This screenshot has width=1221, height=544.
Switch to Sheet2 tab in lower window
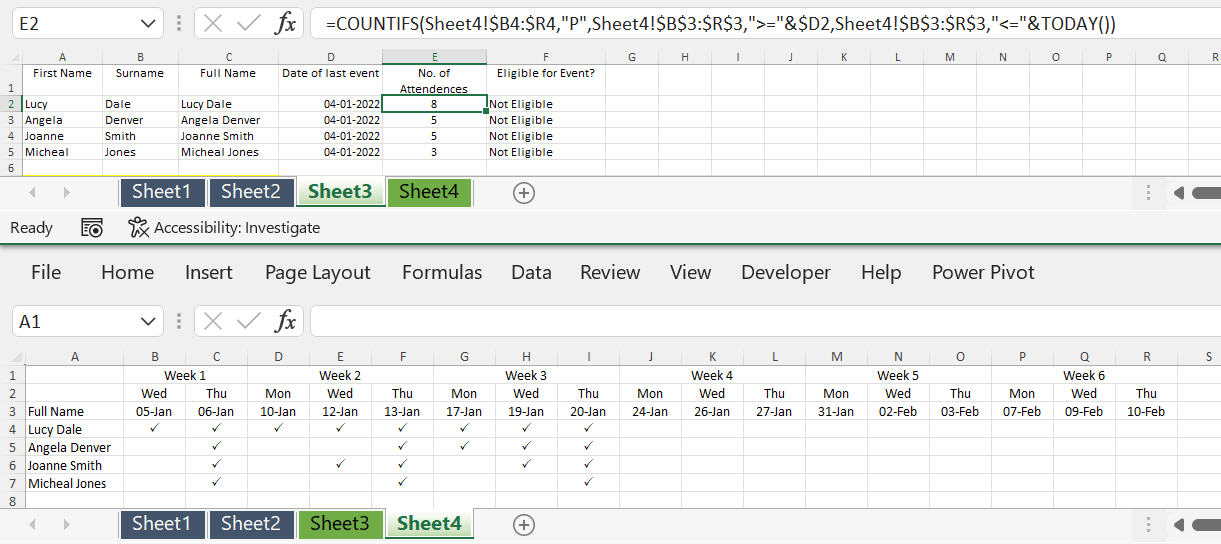coord(251,523)
